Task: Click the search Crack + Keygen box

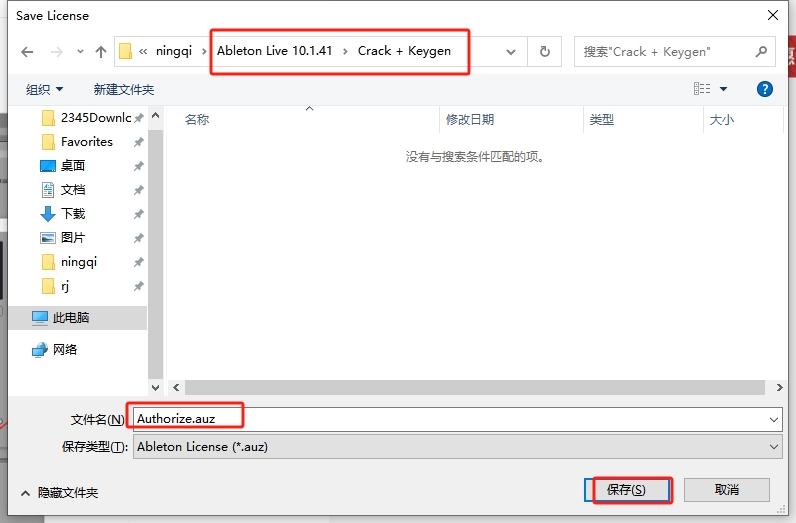Action: coord(674,52)
